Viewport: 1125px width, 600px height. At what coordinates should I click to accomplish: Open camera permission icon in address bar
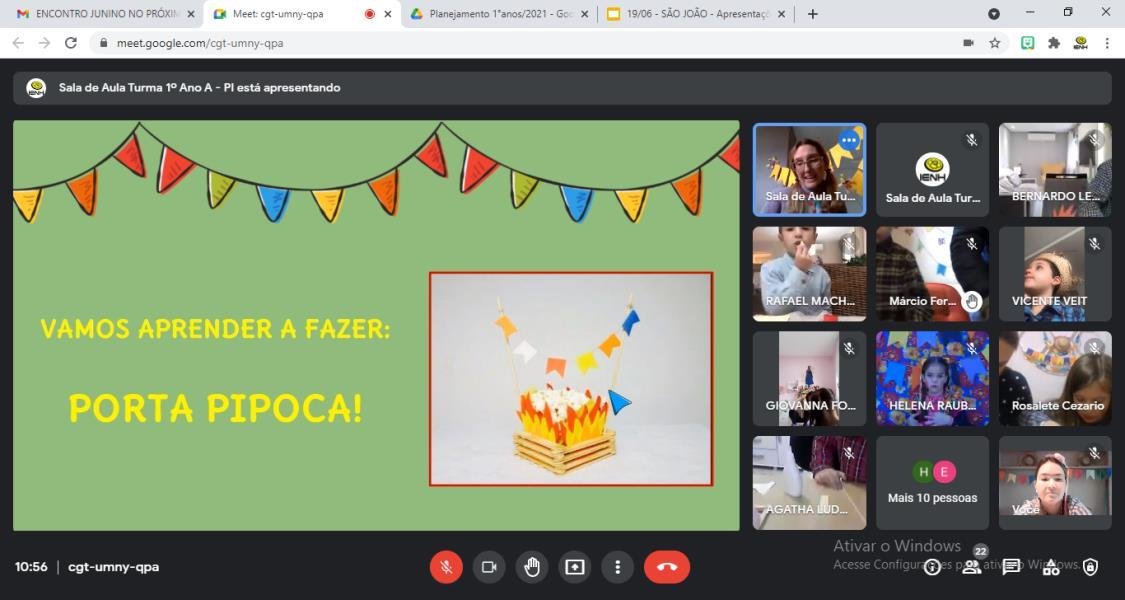(968, 43)
